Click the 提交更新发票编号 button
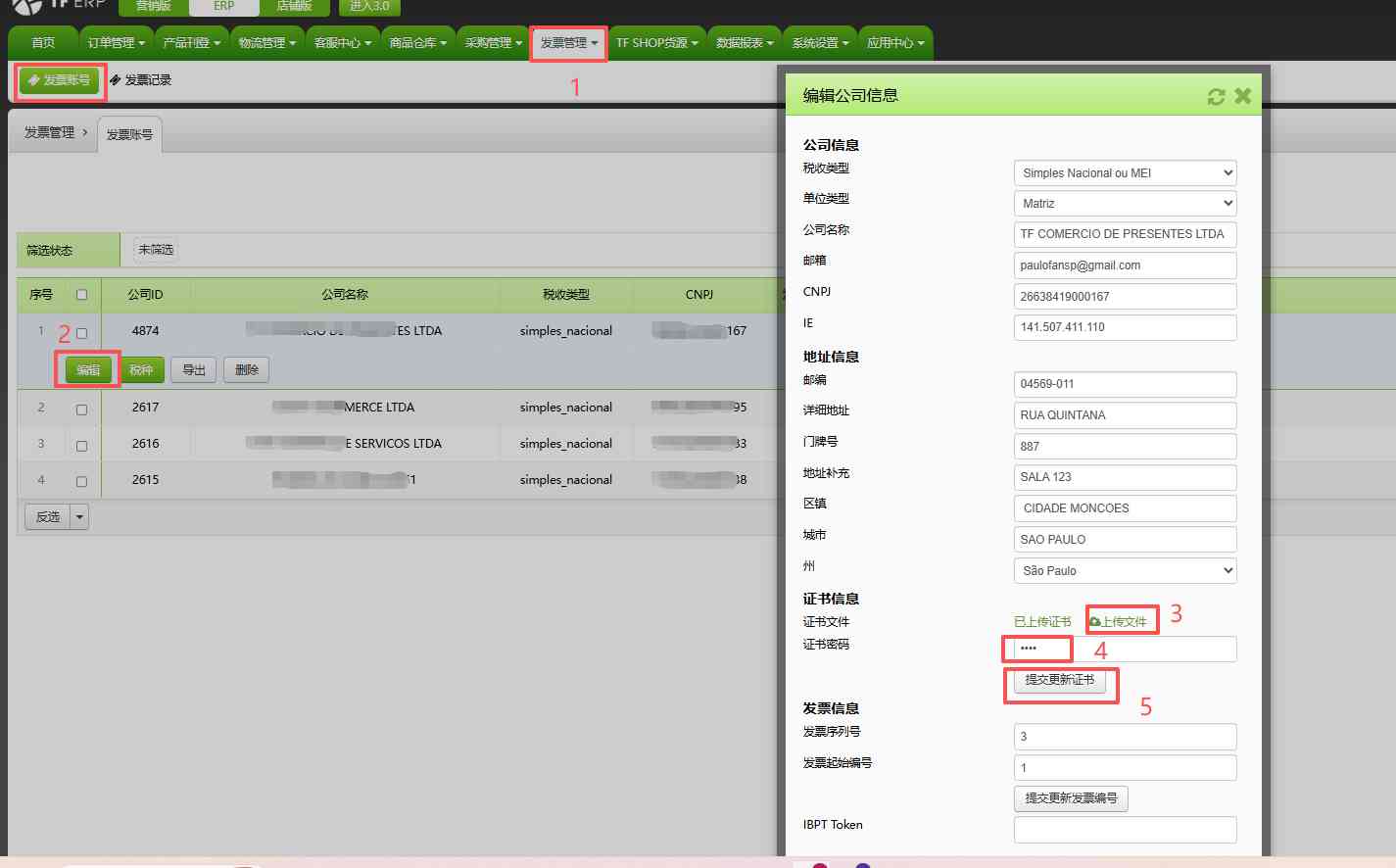 tap(1070, 798)
